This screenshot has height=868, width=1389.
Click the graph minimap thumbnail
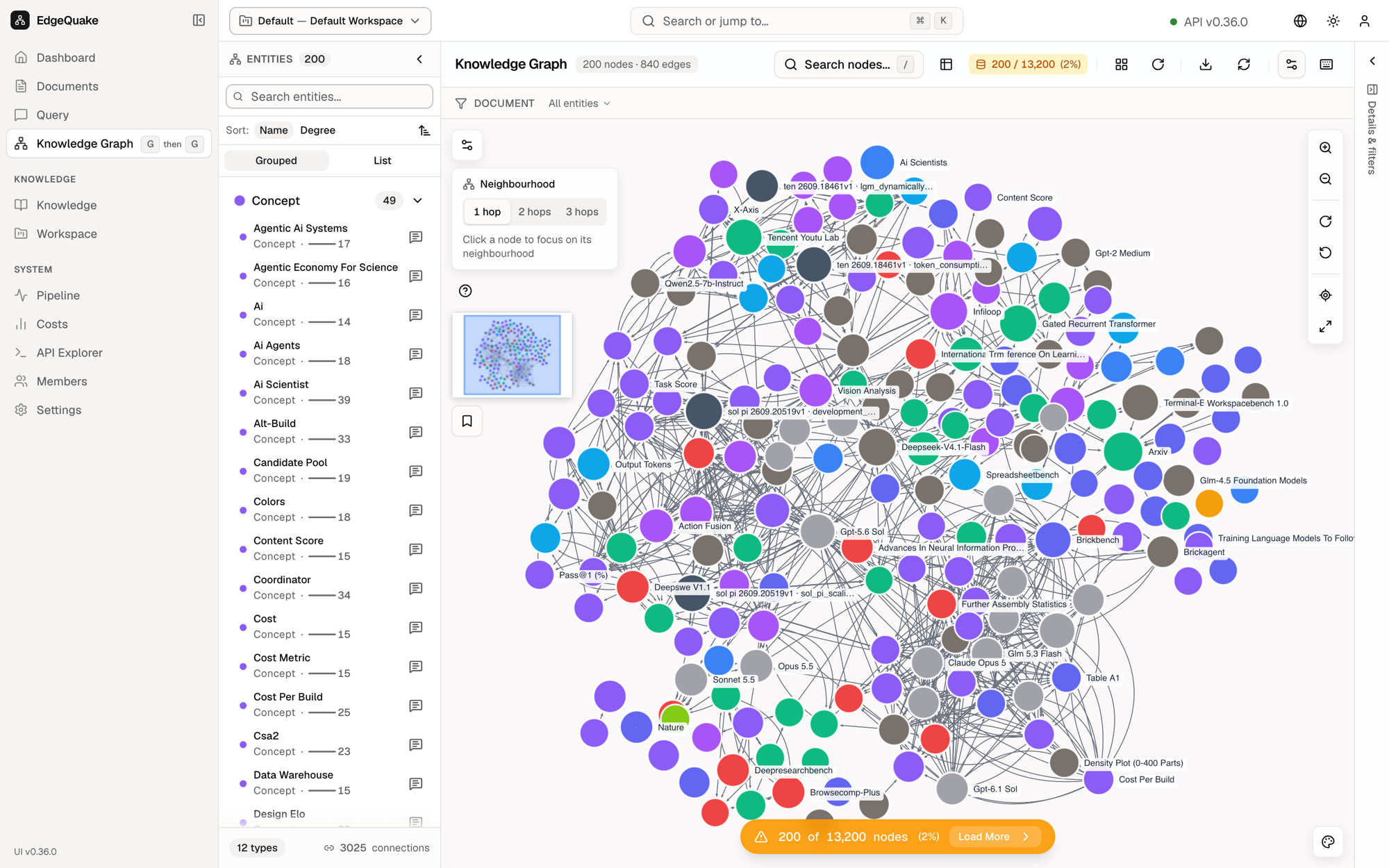pyautogui.click(x=512, y=355)
